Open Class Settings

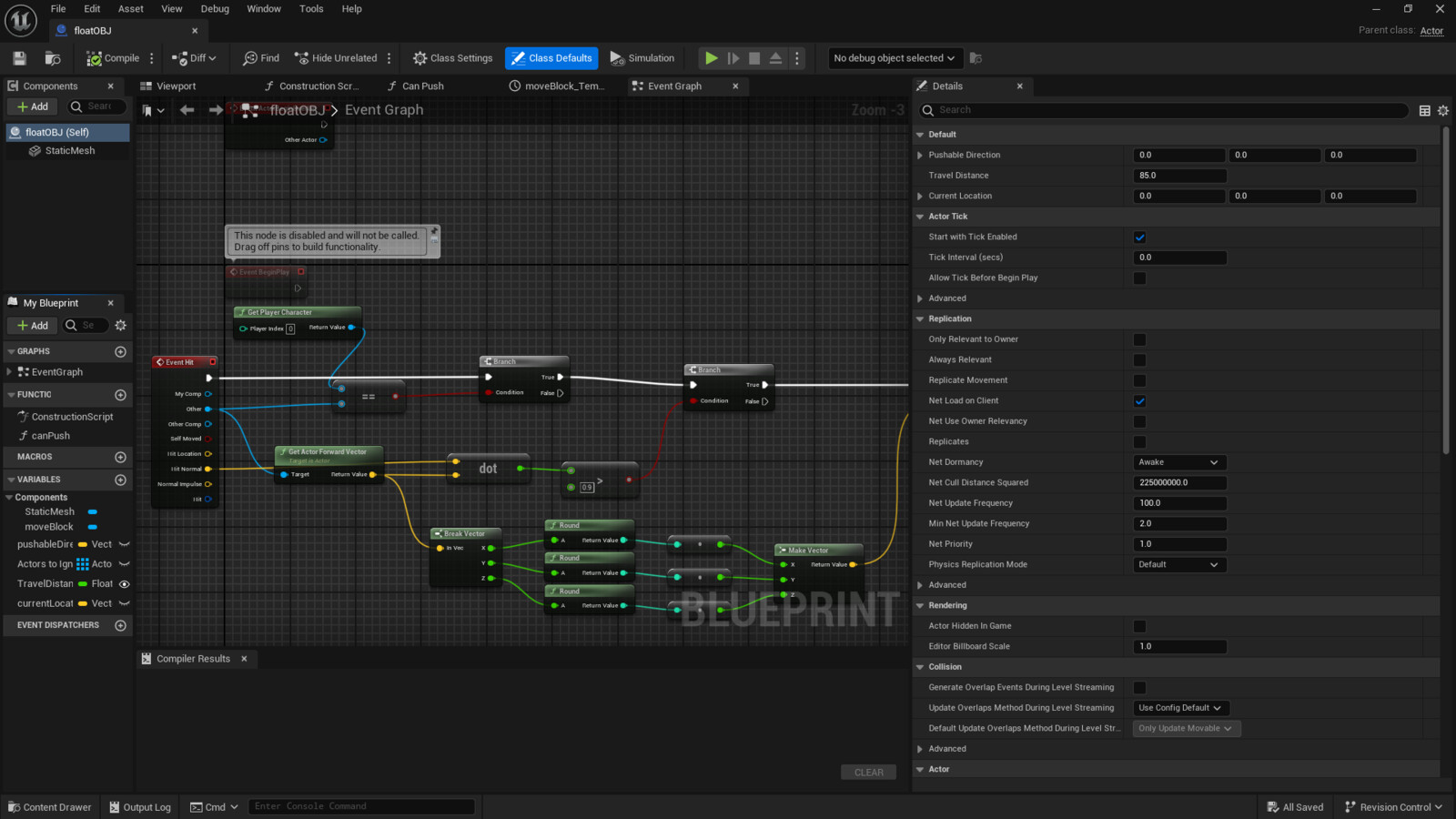tap(452, 58)
